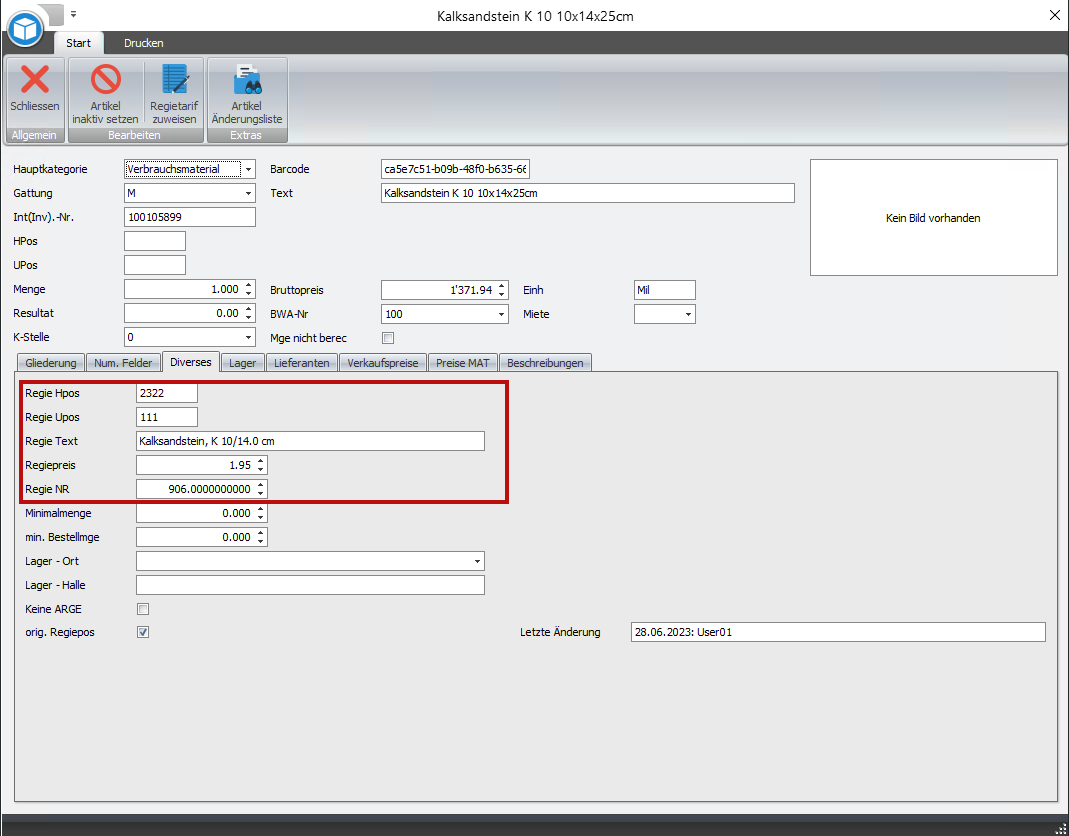1069x836 pixels.
Task: Open the quick access toolbar arrow
Action: (73, 15)
